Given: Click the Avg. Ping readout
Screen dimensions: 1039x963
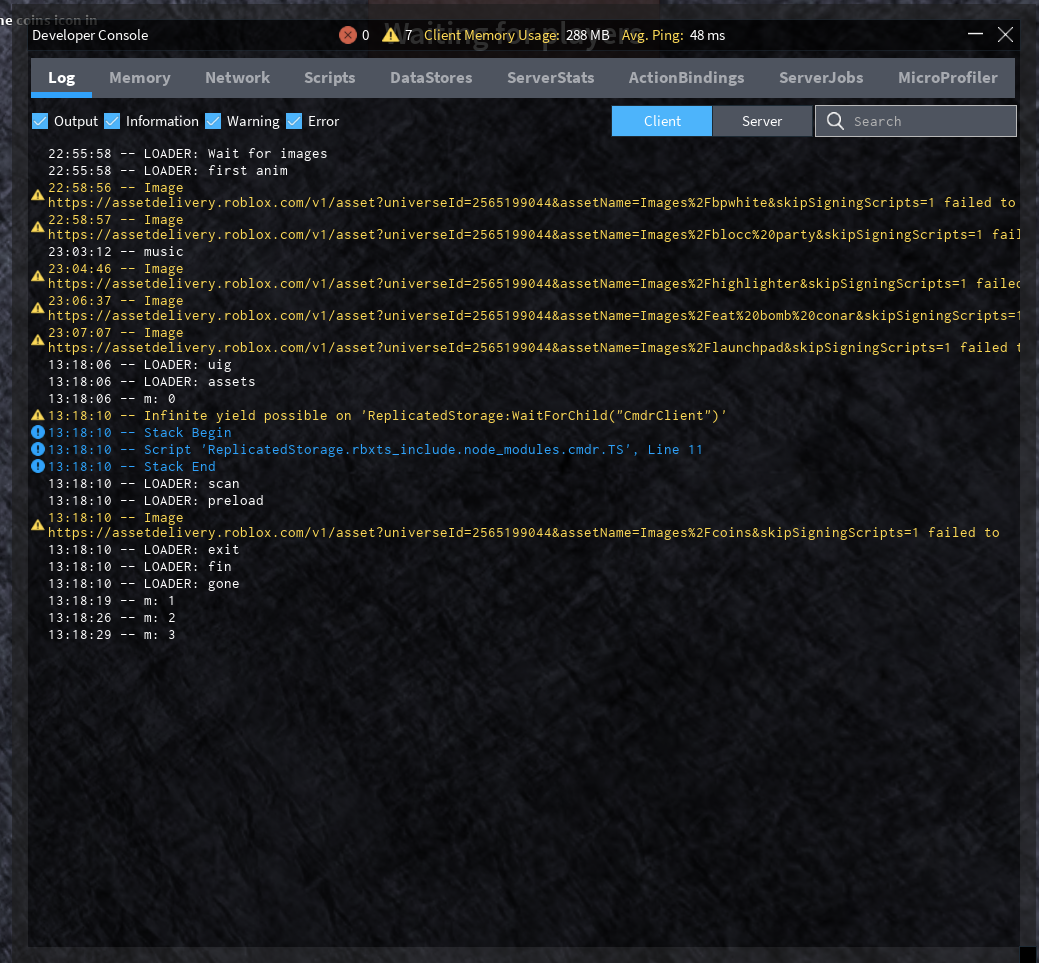Looking at the screenshot, I should (x=673, y=35).
